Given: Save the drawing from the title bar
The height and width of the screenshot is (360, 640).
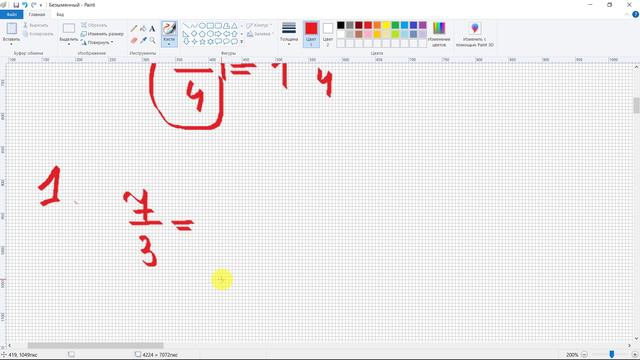Looking at the screenshot, I should point(16,5).
